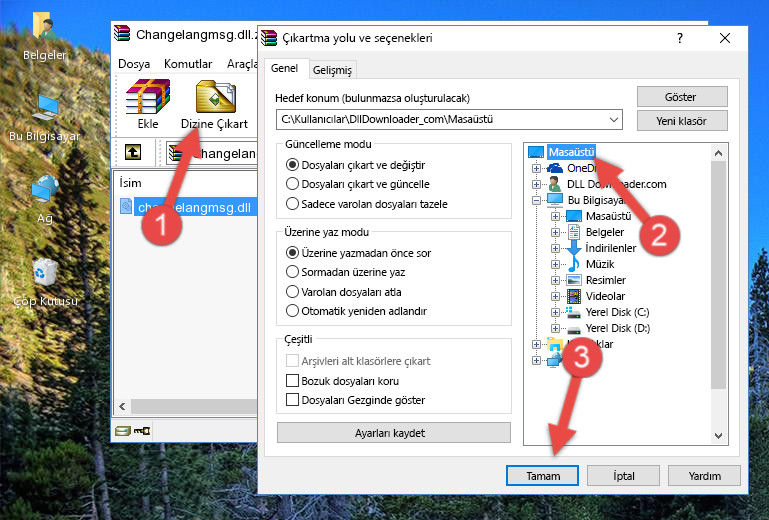Screen dimensions: 769x520
Task: Expand Masaüstü node under Bu Bilgisayar
Action: click(555, 216)
